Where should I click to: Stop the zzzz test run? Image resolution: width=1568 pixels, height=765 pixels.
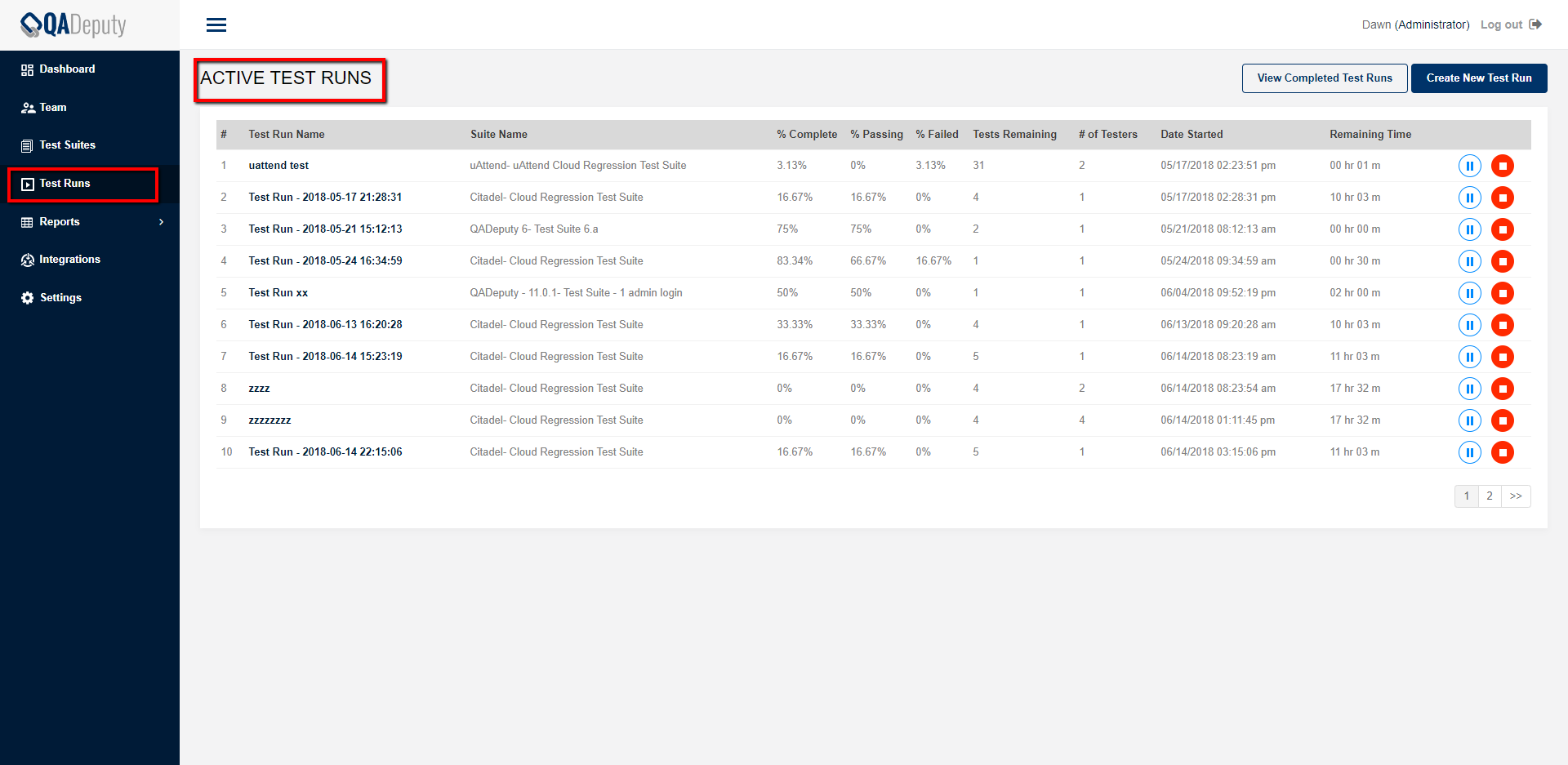click(x=1503, y=389)
